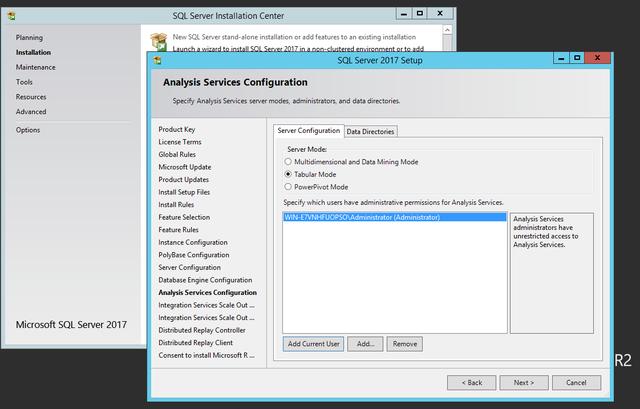Click scroll up arrow in Installation Center

(447, 30)
